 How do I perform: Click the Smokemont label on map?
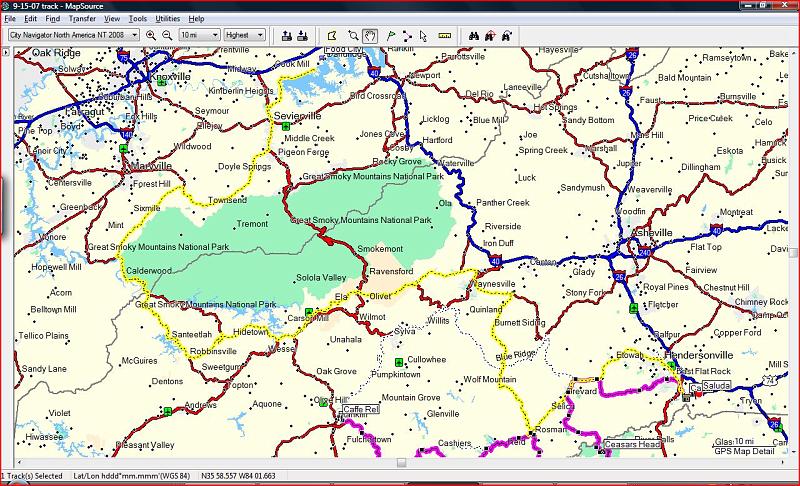point(380,249)
